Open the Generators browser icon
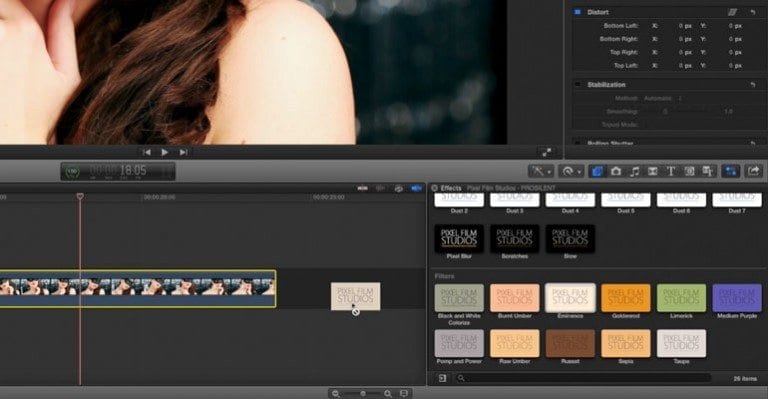 coord(690,171)
